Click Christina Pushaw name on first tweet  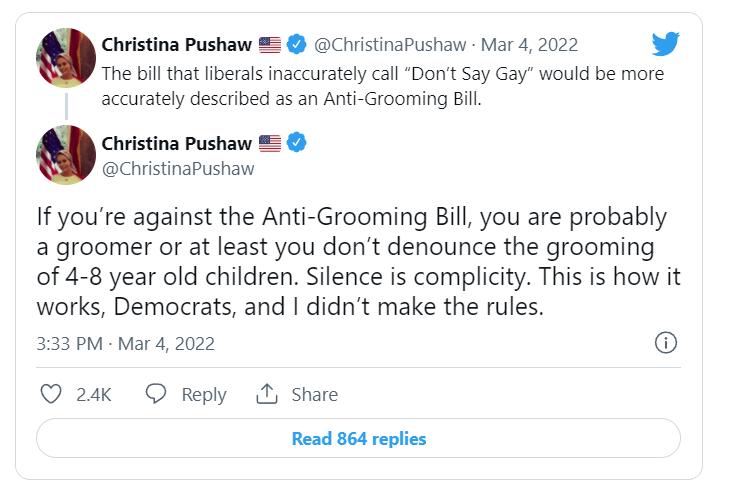click(176, 45)
